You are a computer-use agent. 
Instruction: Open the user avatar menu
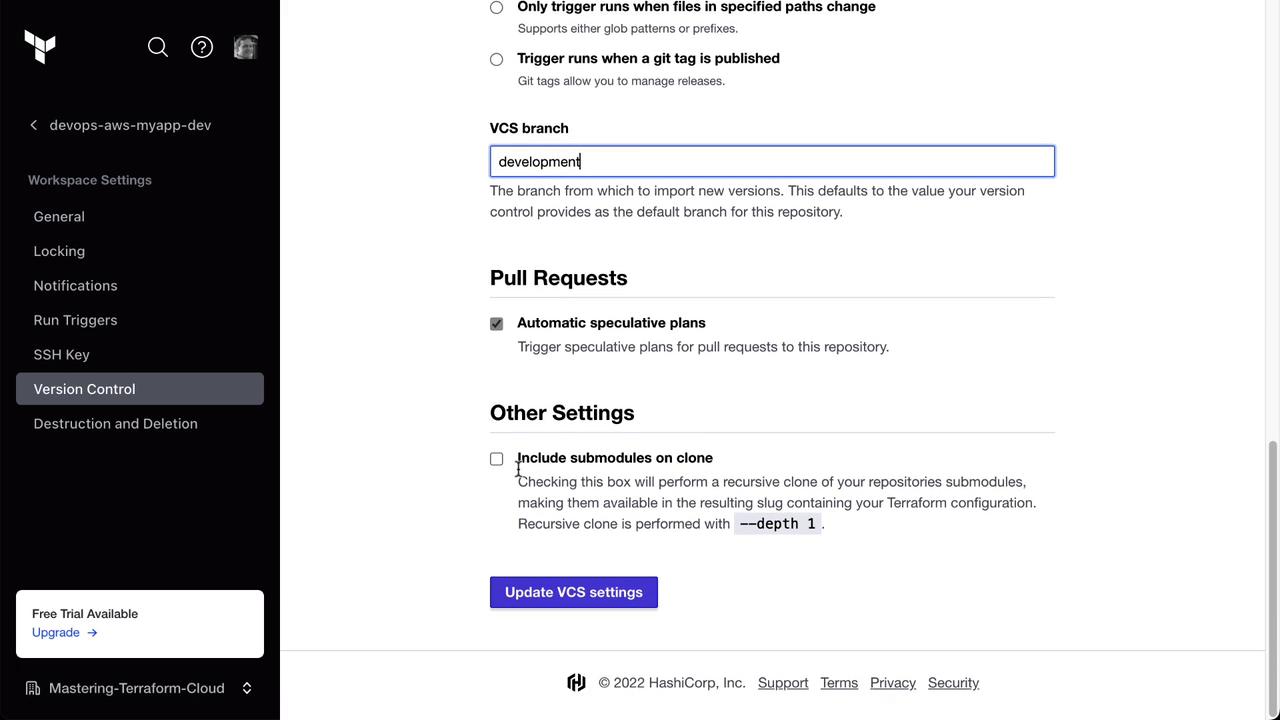click(x=246, y=47)
